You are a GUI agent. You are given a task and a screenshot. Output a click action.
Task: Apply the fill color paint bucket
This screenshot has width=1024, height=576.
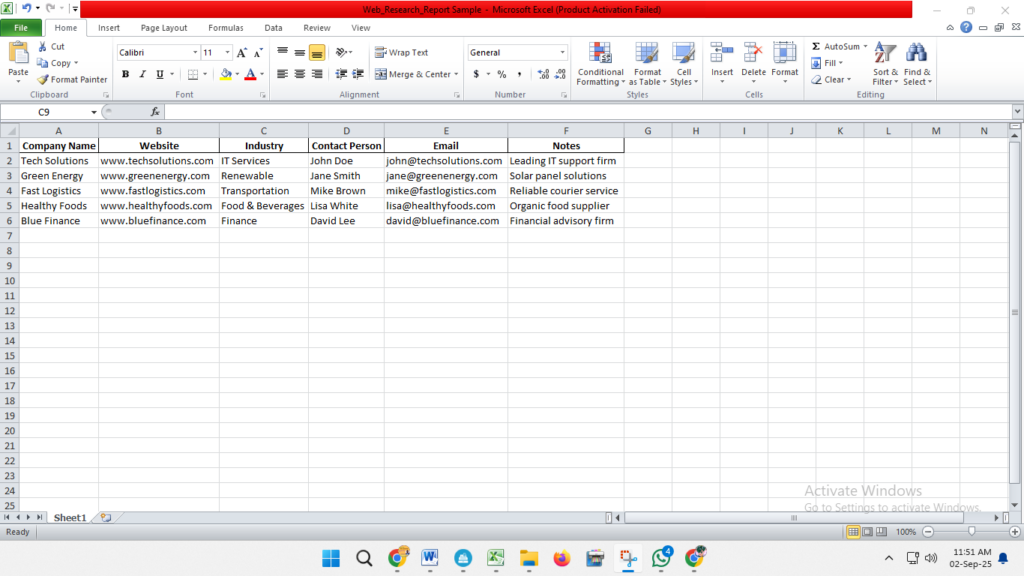tap(226, 74)
